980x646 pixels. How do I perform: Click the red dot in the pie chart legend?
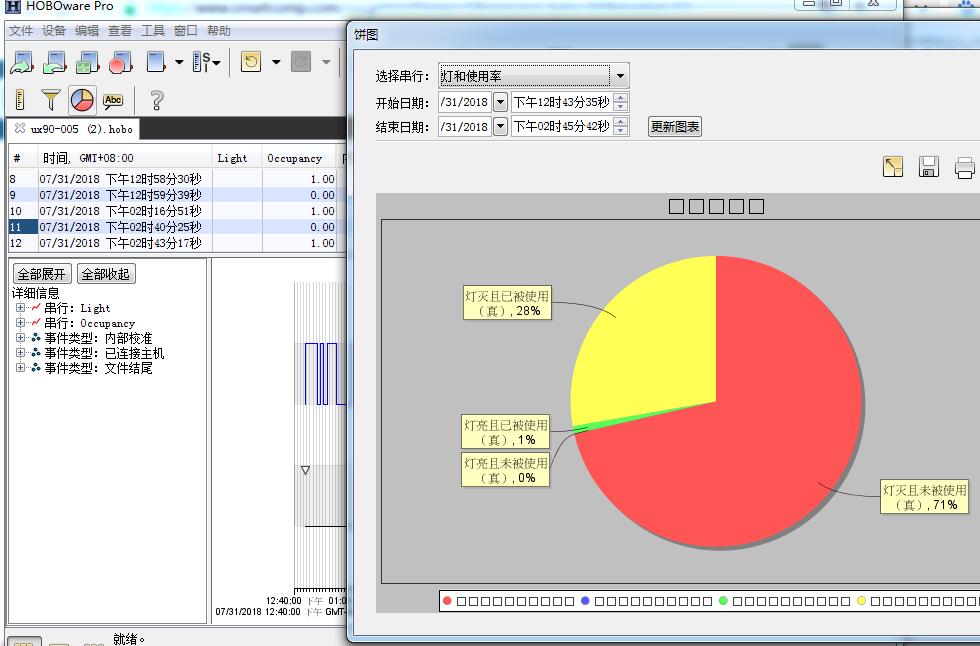coord(447,601)
